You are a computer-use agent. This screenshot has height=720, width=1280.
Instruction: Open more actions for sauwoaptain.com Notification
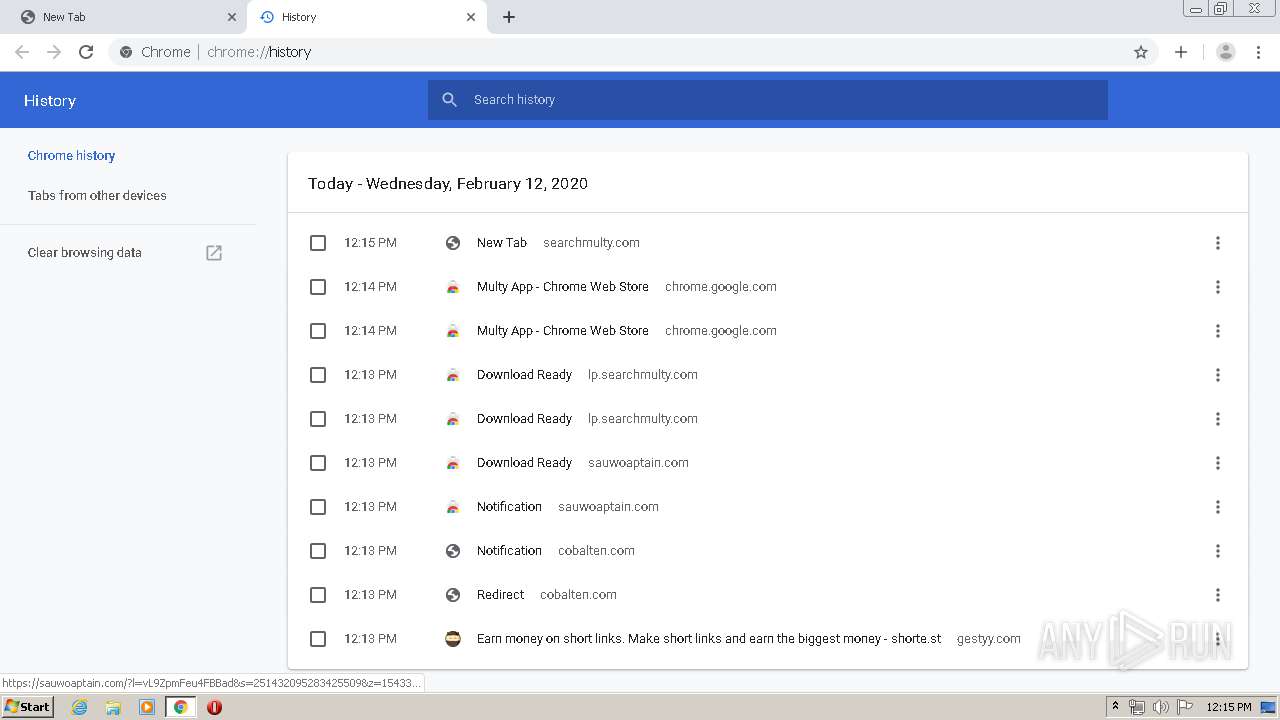click(x=1218, y=507)
